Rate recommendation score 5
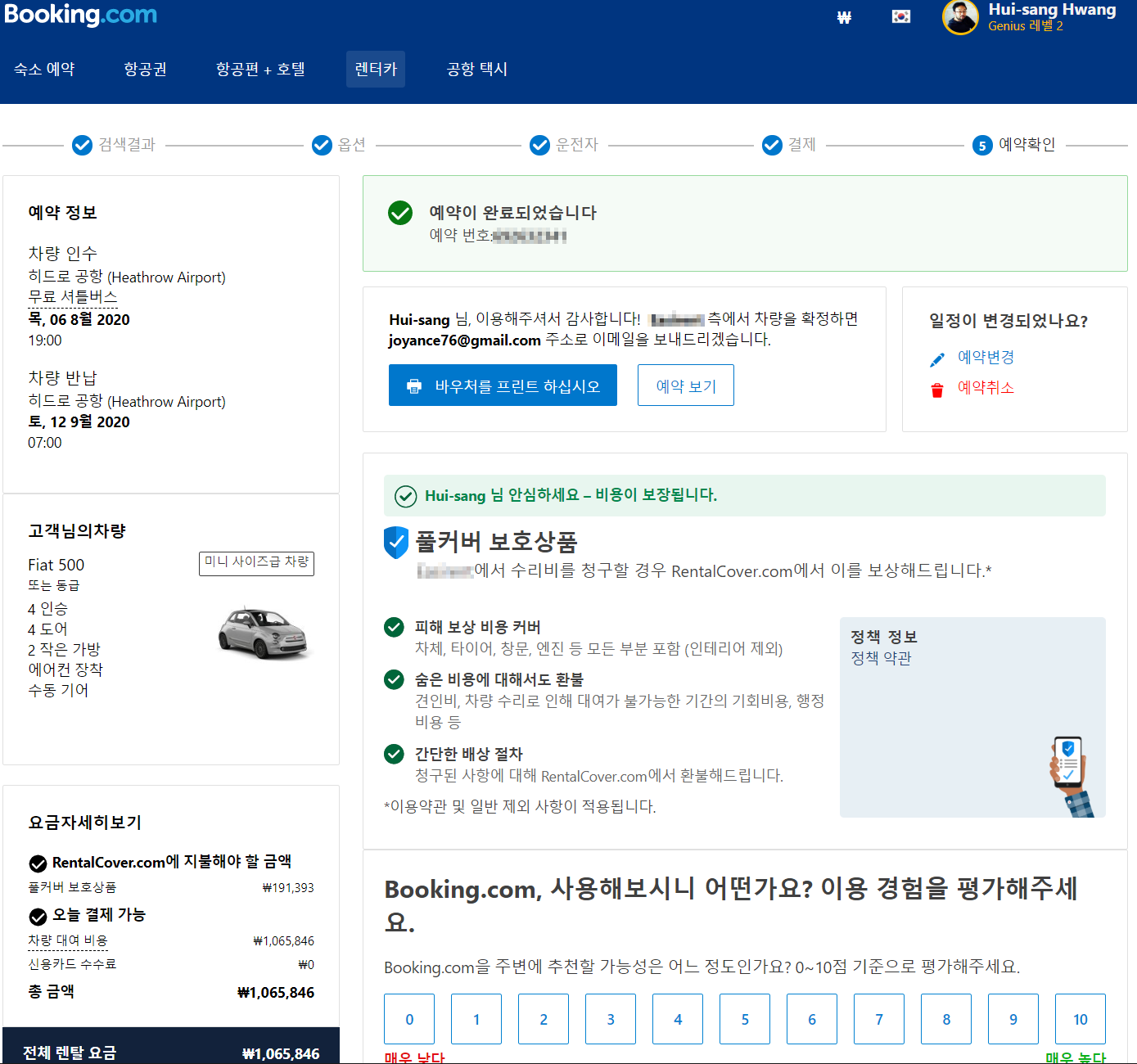 point(745,1019)
